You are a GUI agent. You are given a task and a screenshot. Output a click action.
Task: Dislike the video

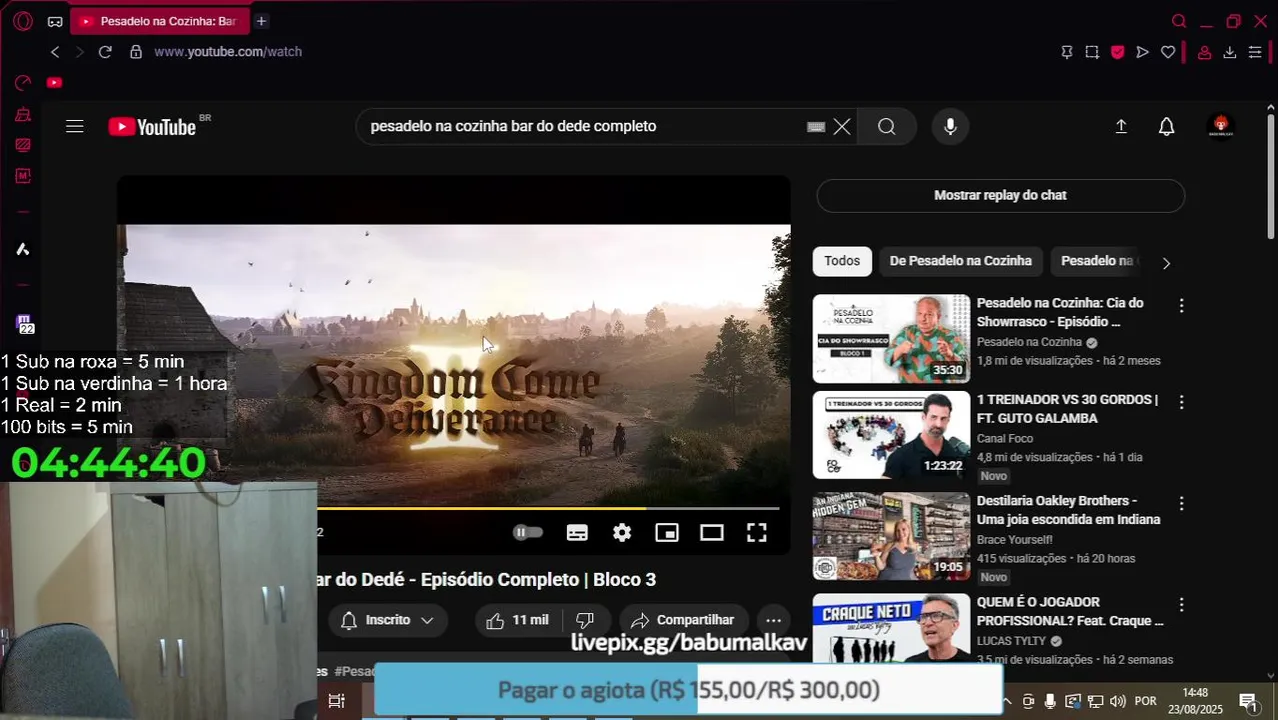585,621
